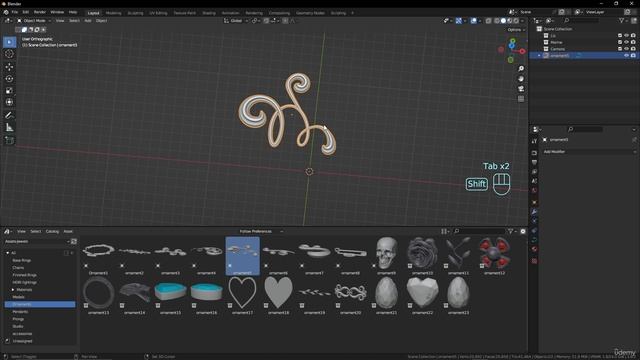Click the outliner search field
The image size is (640, 360).
click(x=581, y=20)
